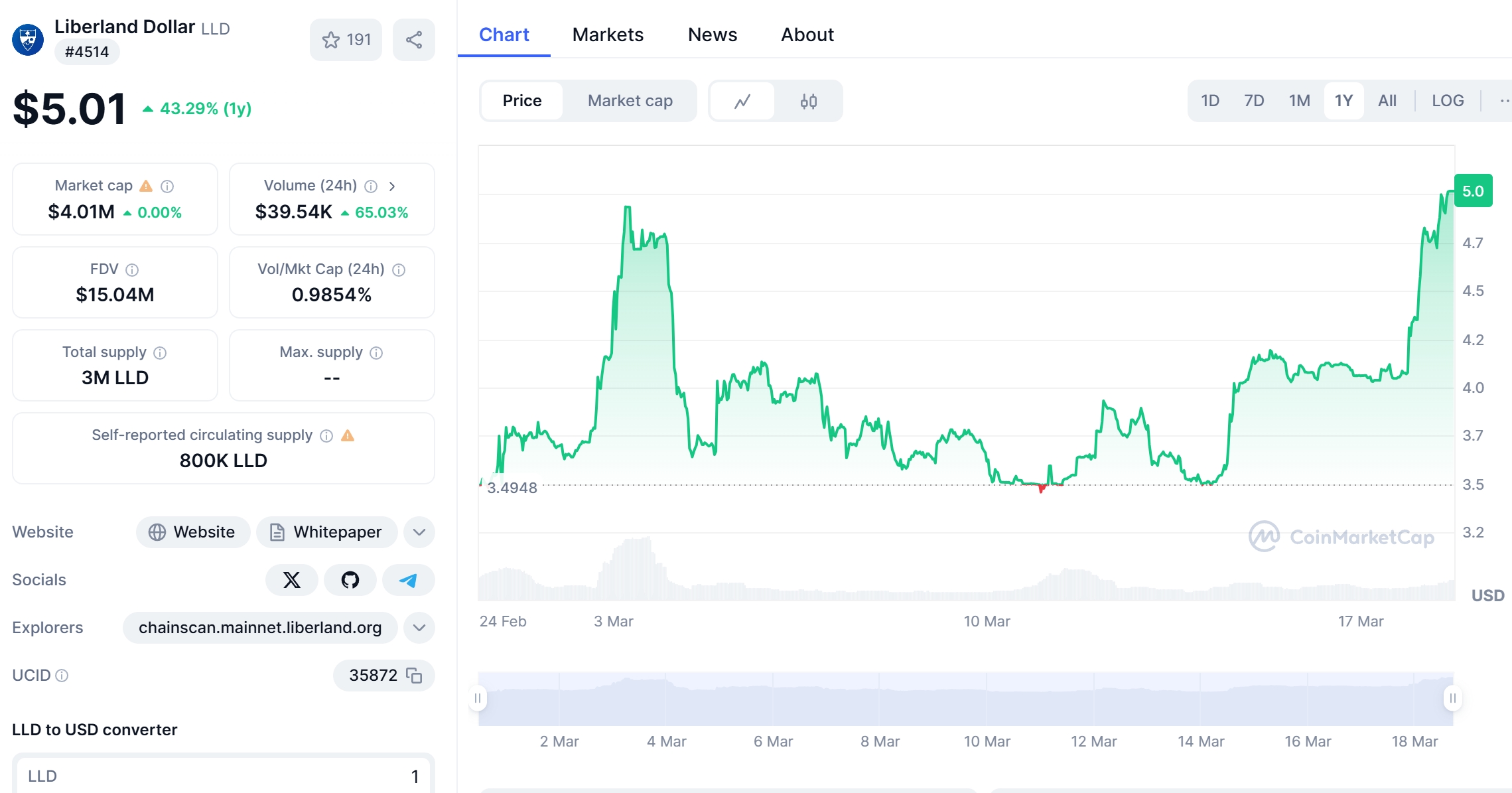Click the circulating supply warning triangle
This screenshot has width=1512, height=793.
(x=348, y=435)
